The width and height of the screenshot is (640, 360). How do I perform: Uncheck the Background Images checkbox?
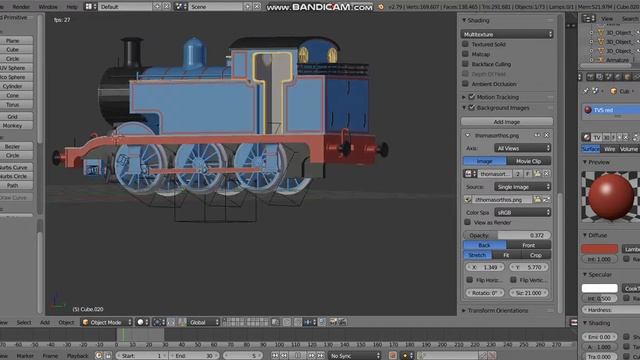coord(472,108)
